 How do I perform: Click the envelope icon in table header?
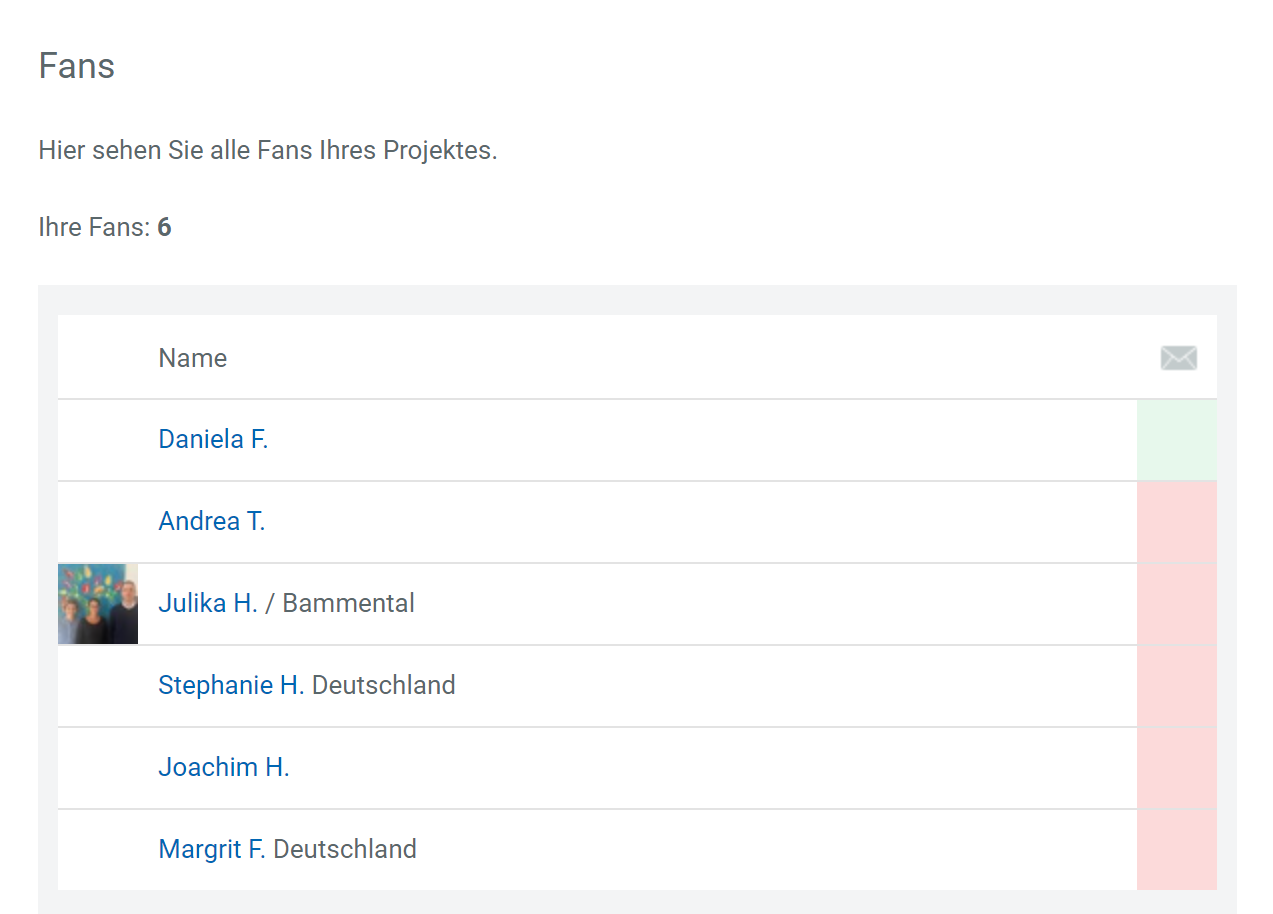click(x=1178, y=358)
